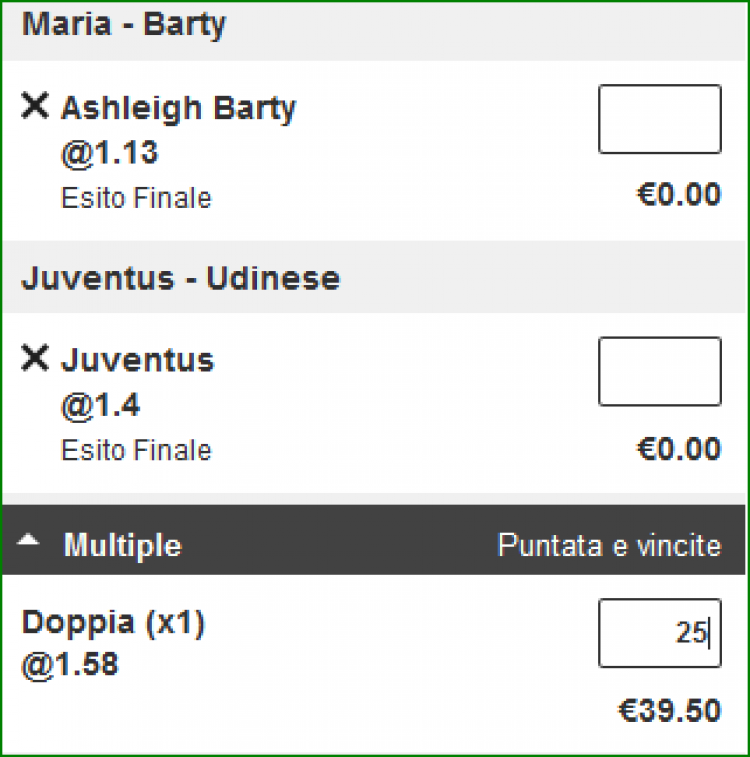The width and height of the screenshot is (750, 757).
Task: Remove the Juventus selection with X
Action: [x=35, y=359]
